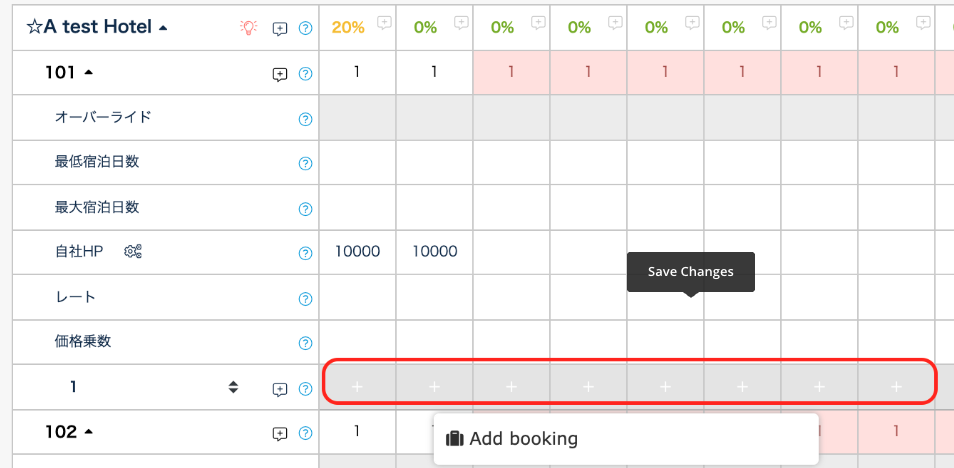Viewport: 954px width, 468px height.
Task: Click the empty レート cell in the first column
Action: [357, 297]
